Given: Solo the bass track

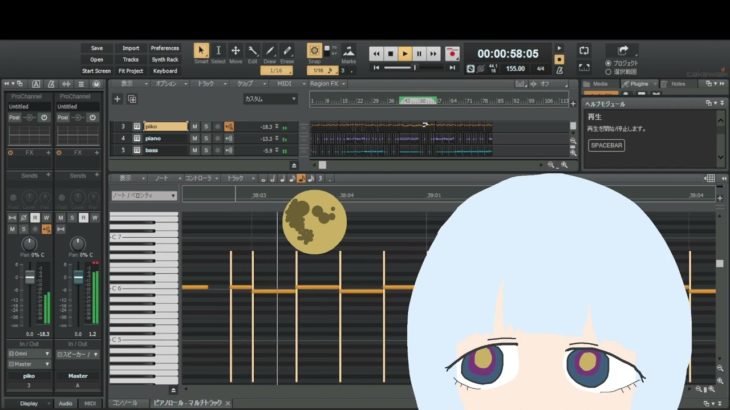Looking at the screenshot, I should click(x=206, y=150).
